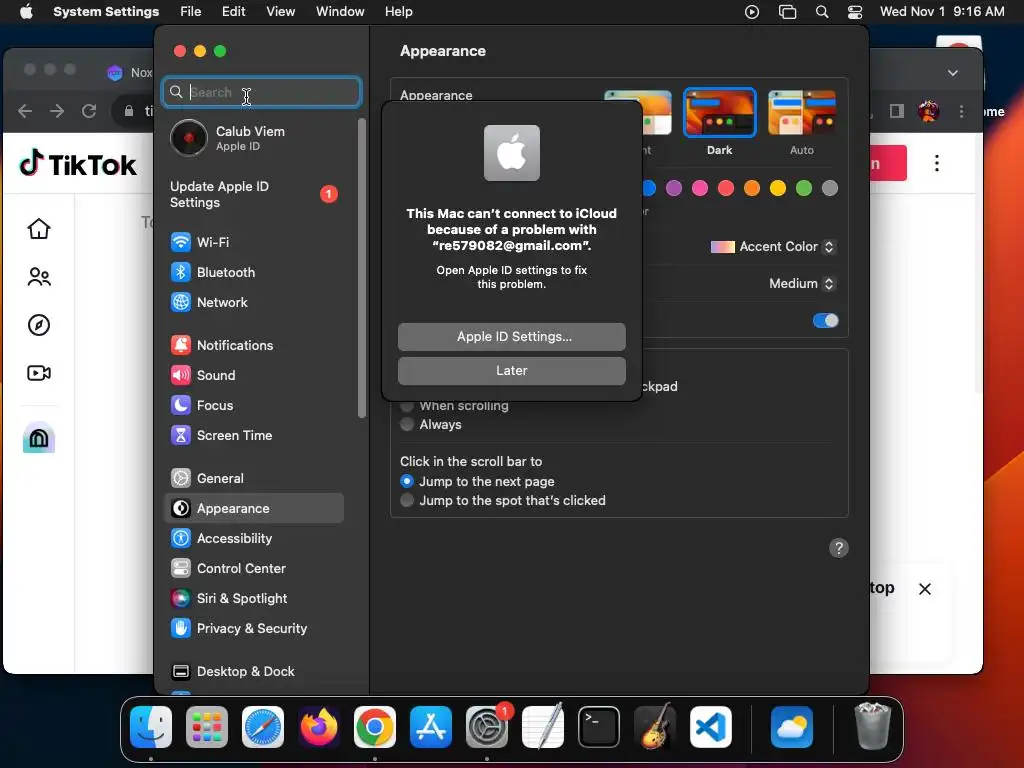Open Weather app from the Dock
The height and width of the screenshot is (768, 1024).
pos(792,727)
